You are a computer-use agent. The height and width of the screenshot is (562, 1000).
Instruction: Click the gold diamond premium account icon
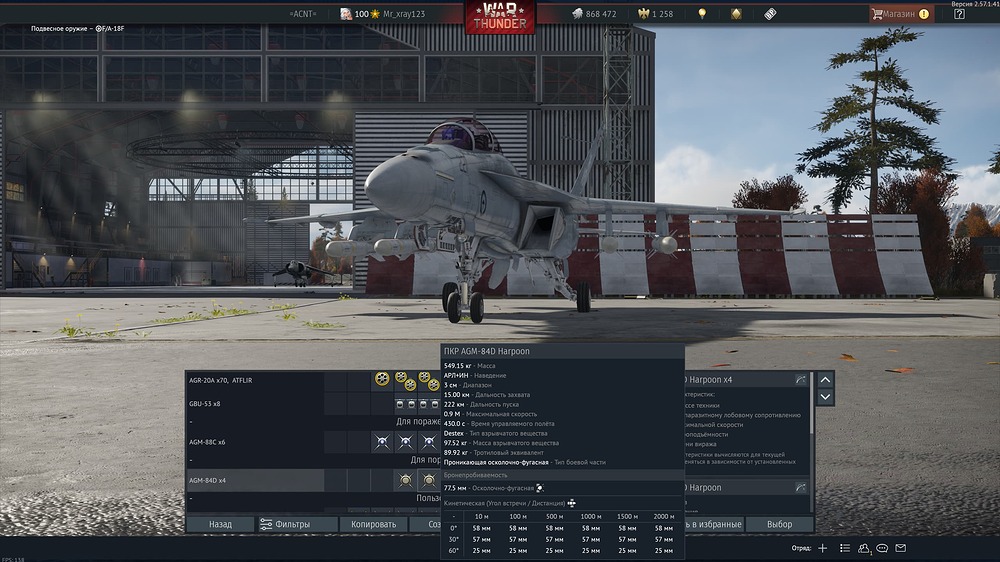(736, 14)
